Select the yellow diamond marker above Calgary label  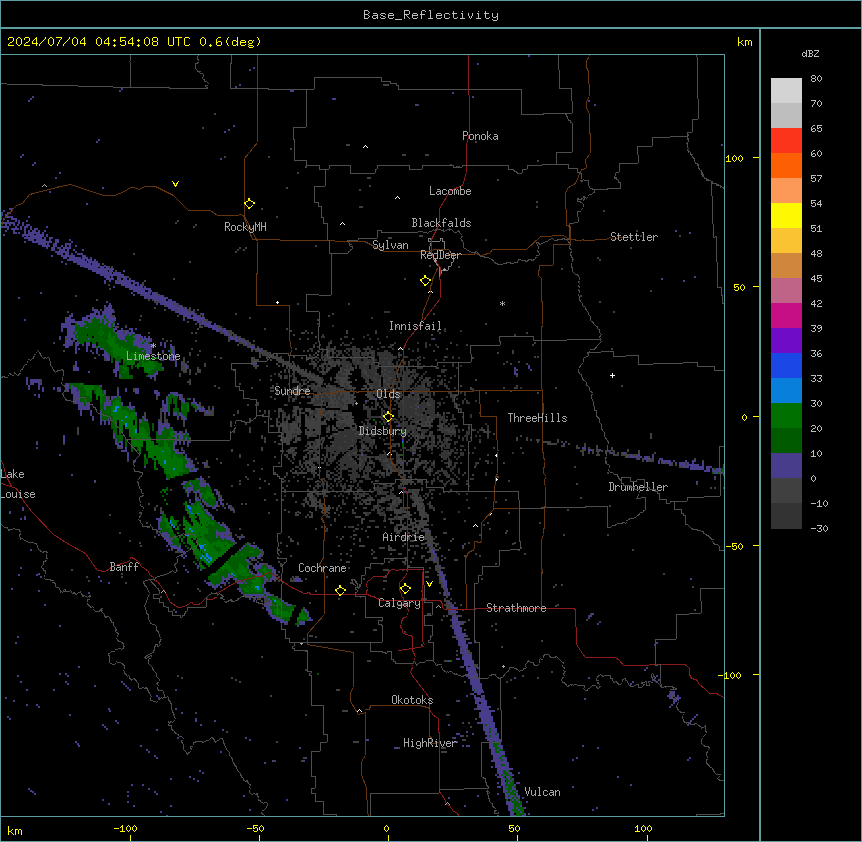pyautogui.click(x=405, y=589)
